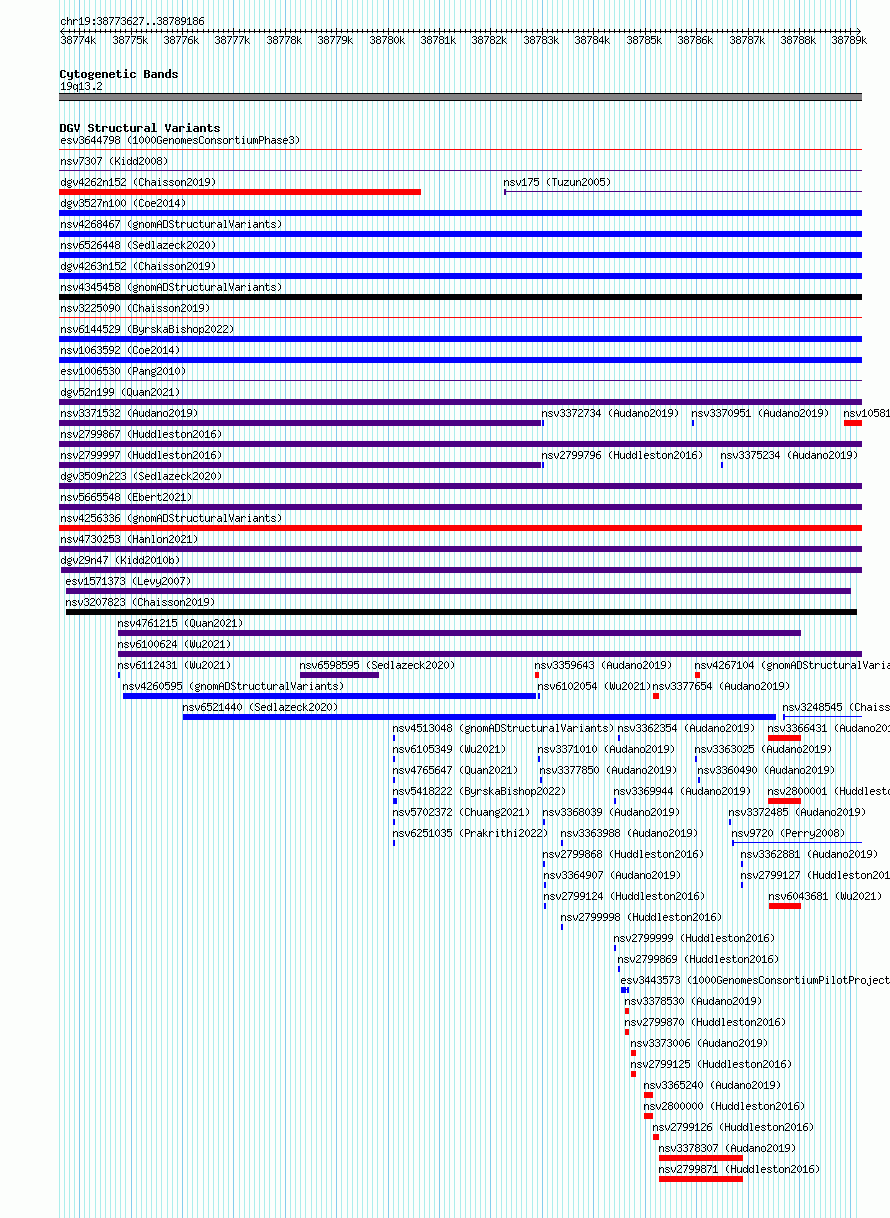Select nsv2799998 (Huddleston2016) label
Screen dimensions: 890x1218
pos(640,917)
